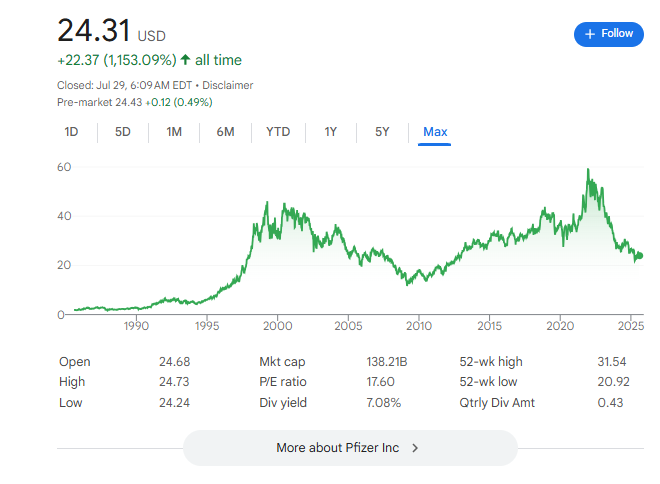Click the High value 24.73
This screenshot has width=660, height=484.
[174, 382]
